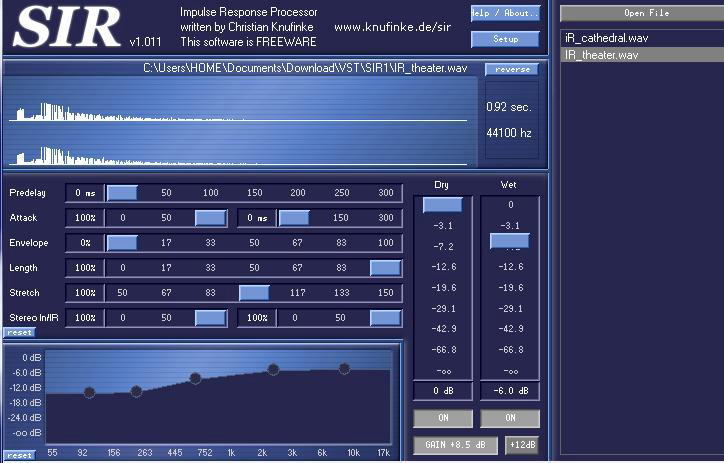The height and width of the screenshot is (463, 724).
Task: Click the EQ node near 2k
Action: coord(273,369)
